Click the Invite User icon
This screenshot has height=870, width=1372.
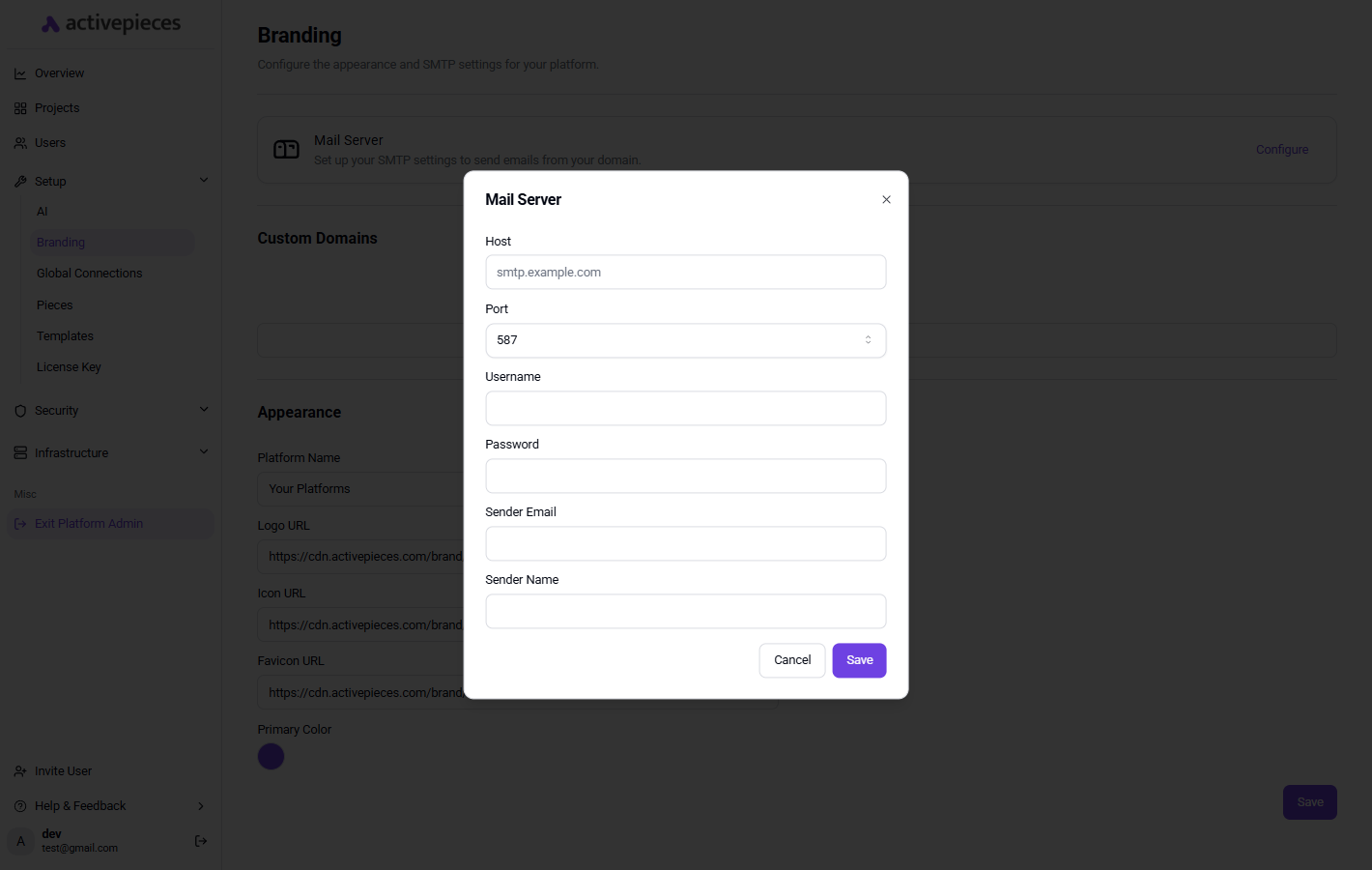click(20, 771)
